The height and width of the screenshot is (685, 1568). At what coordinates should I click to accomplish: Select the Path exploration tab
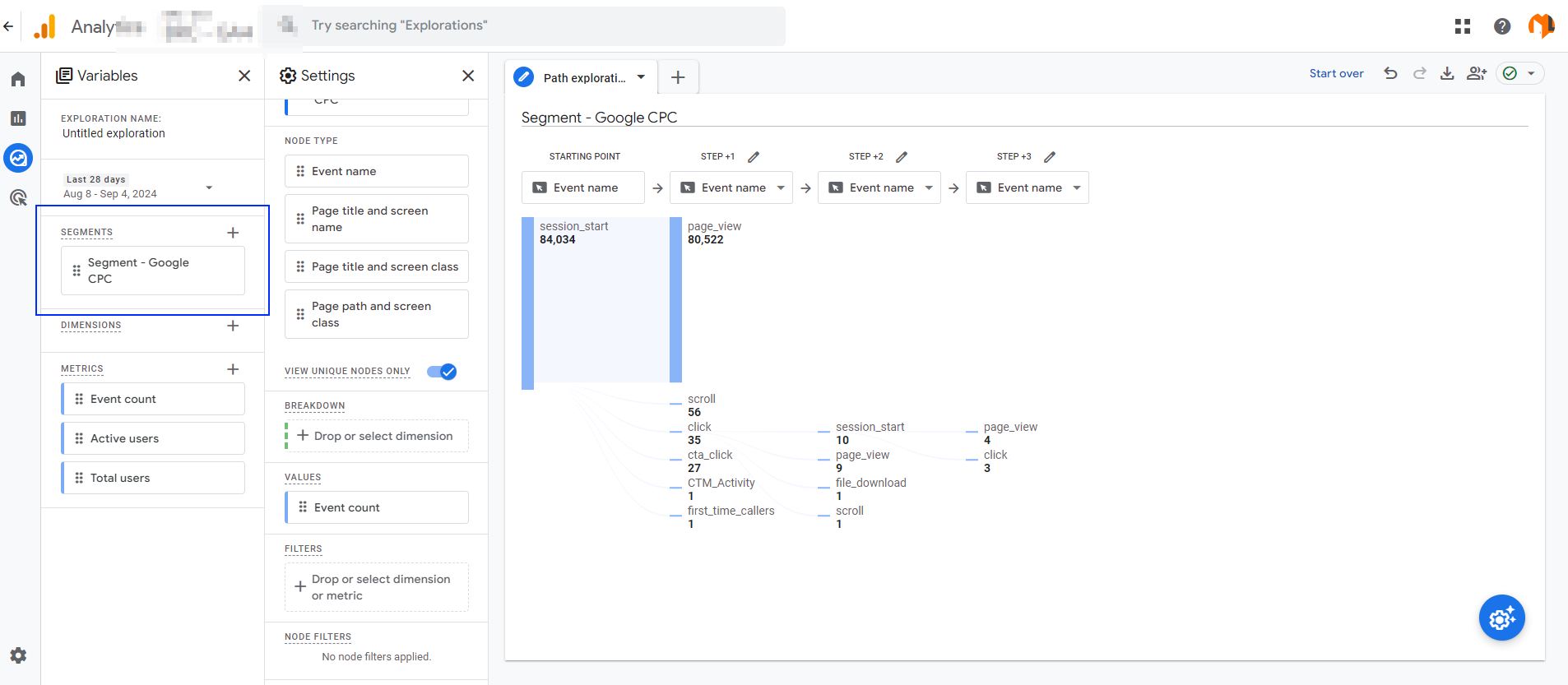coord(581,77)
